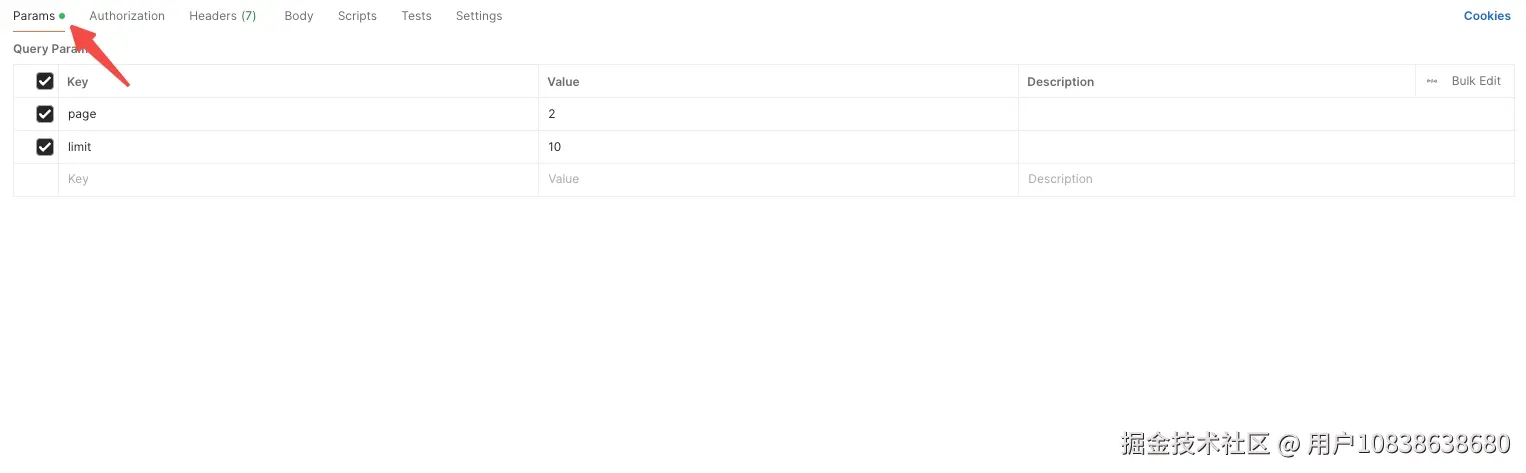Select the Body tab
Viewport: 1526px width, 473px height.
pyautogui.click(x=298, y=16)
